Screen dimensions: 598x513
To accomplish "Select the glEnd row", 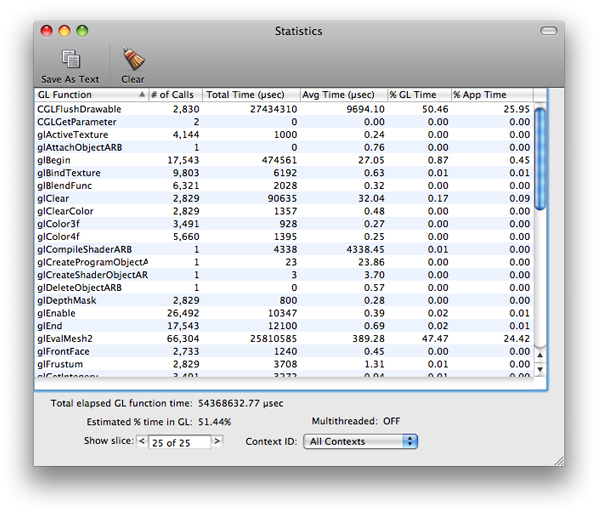I will pyautogui.click(x=284, y=326).
